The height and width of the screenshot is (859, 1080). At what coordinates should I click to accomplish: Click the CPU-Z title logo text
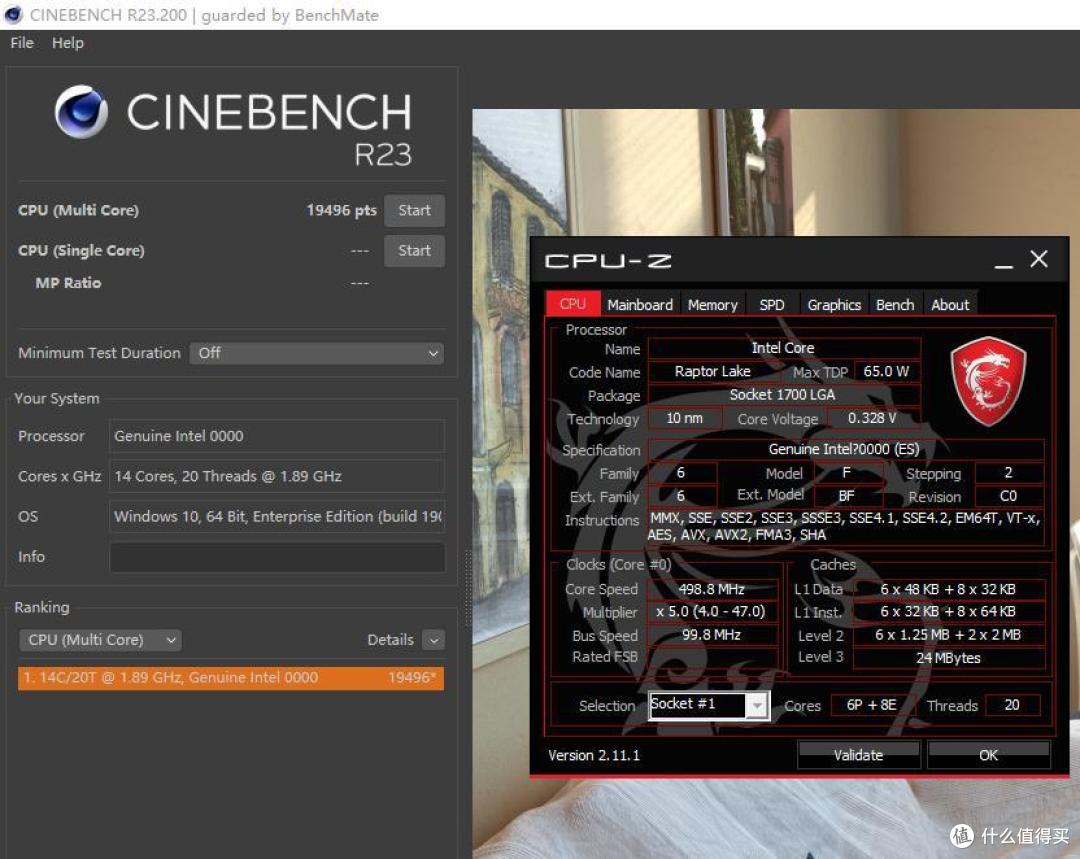coord(608,261)
